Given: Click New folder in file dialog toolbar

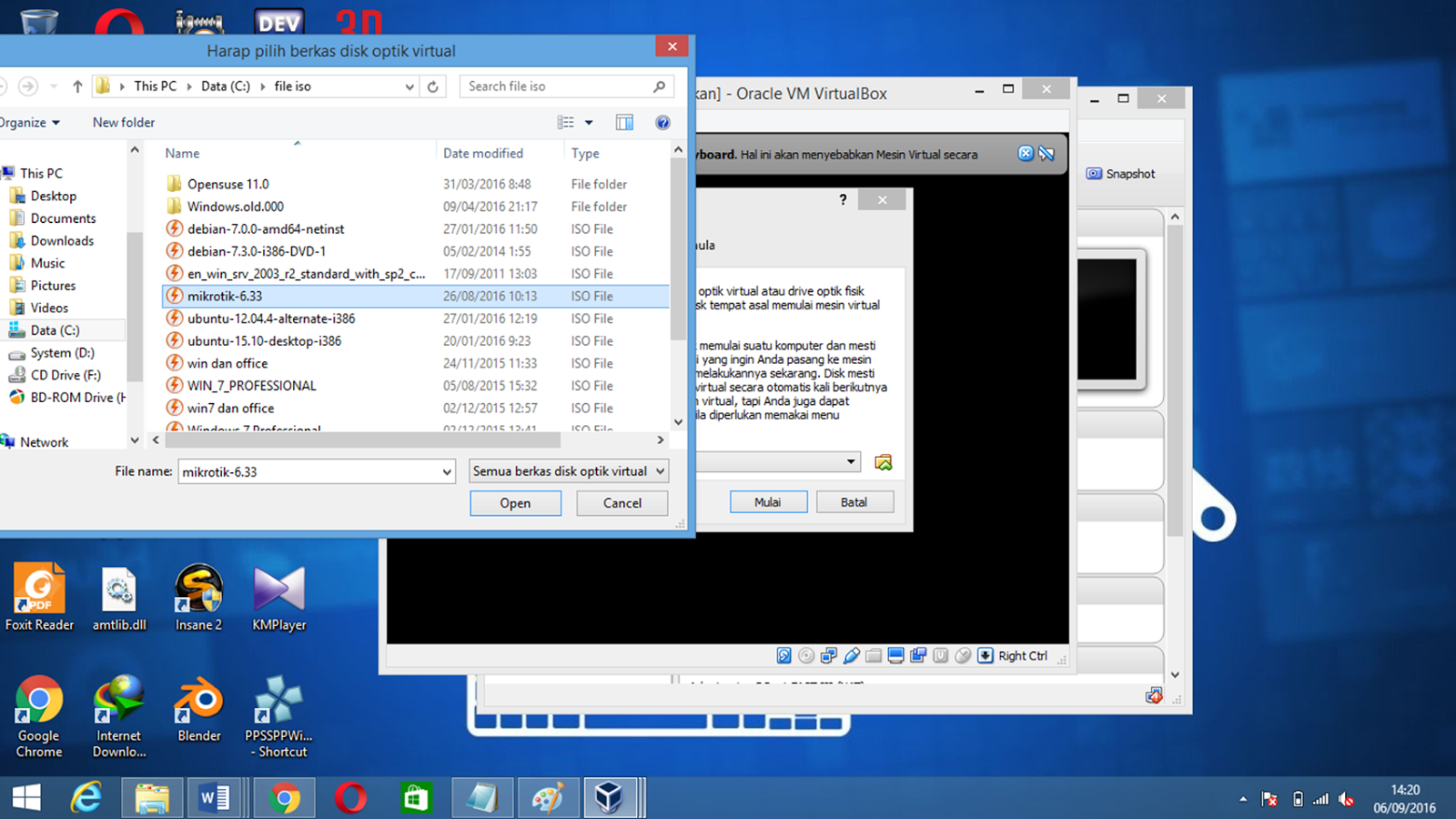Looking at the screenshot, I should (124, 122).
